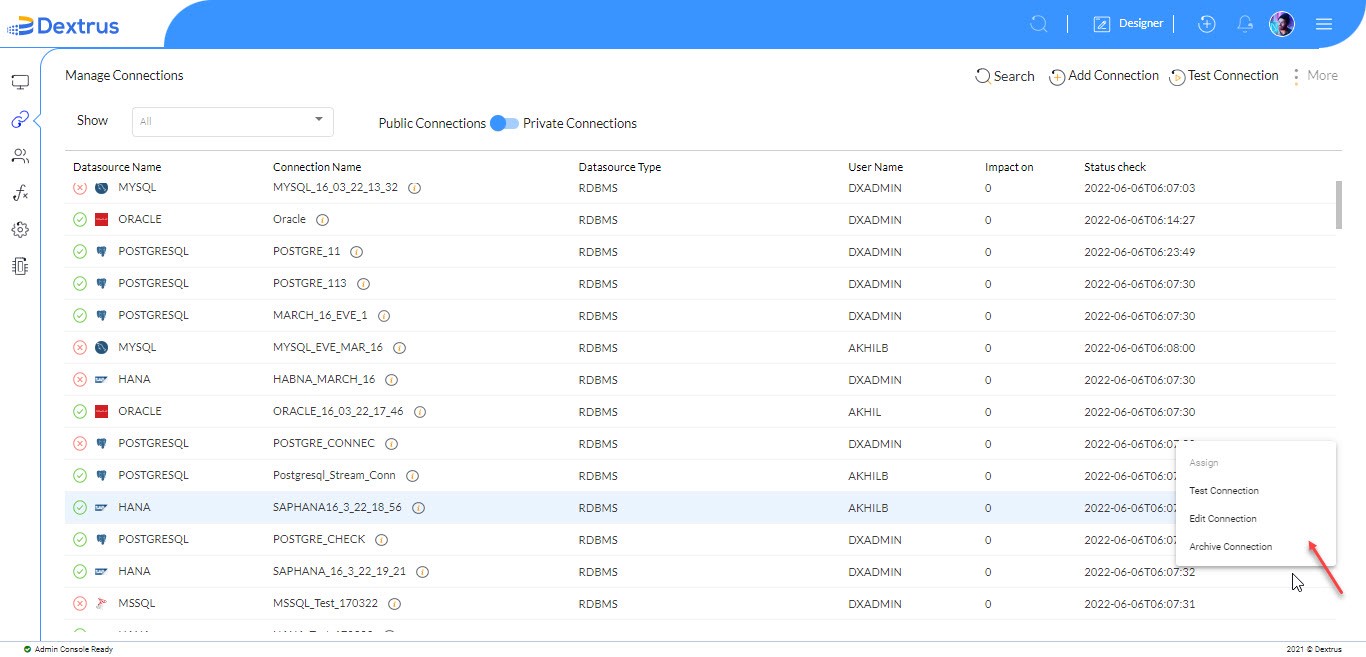Image resolution: width=1366 pixels, height=657 pixels.
Task: Open the hamburger menu
Action: pos(1324,24)
